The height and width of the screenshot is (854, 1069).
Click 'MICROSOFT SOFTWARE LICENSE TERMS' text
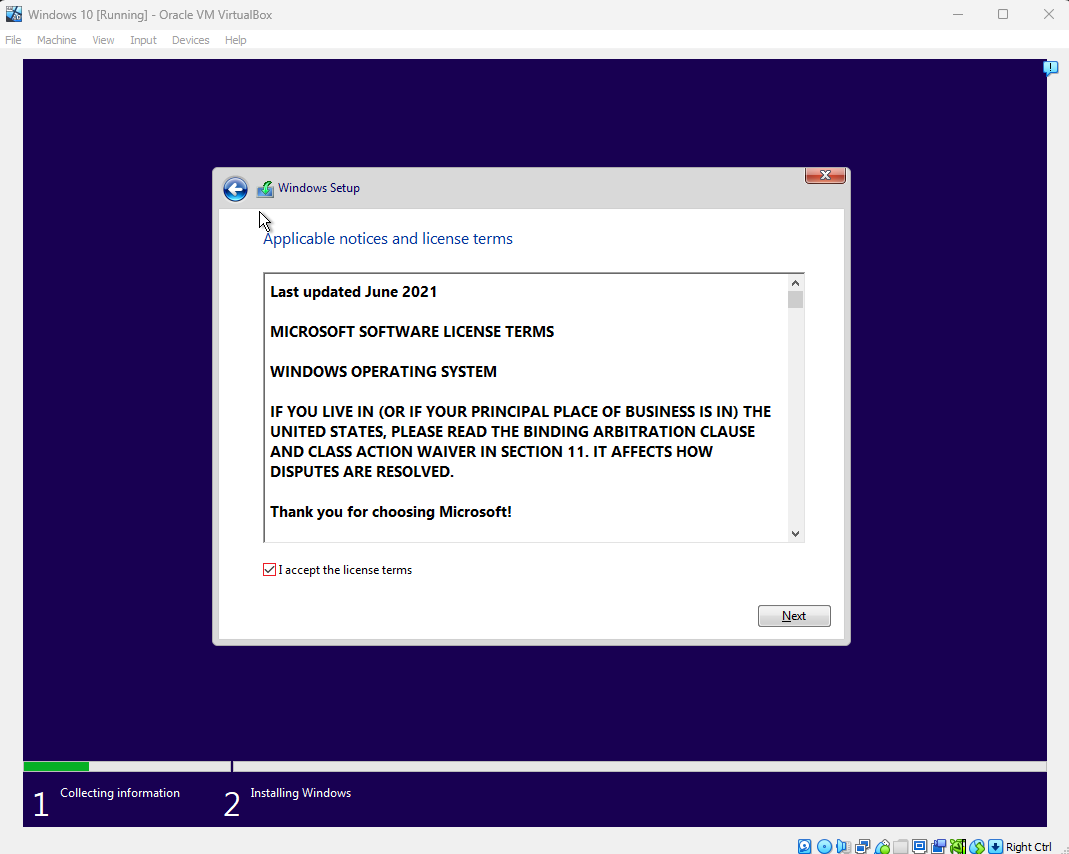point(412,332)
